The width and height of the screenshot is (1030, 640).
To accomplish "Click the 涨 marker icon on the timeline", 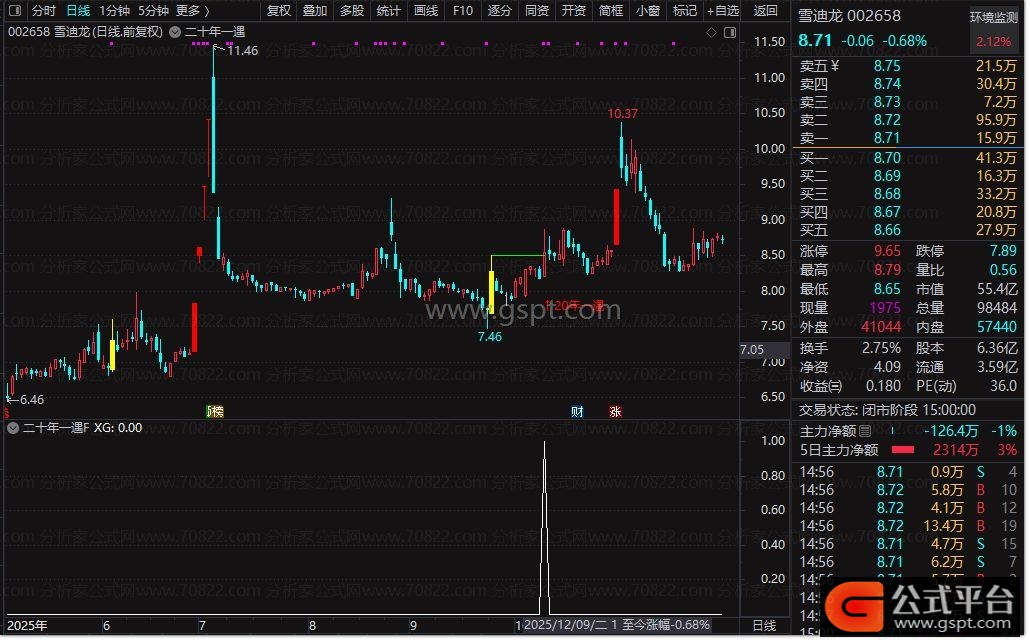I will tap(615, 411).
